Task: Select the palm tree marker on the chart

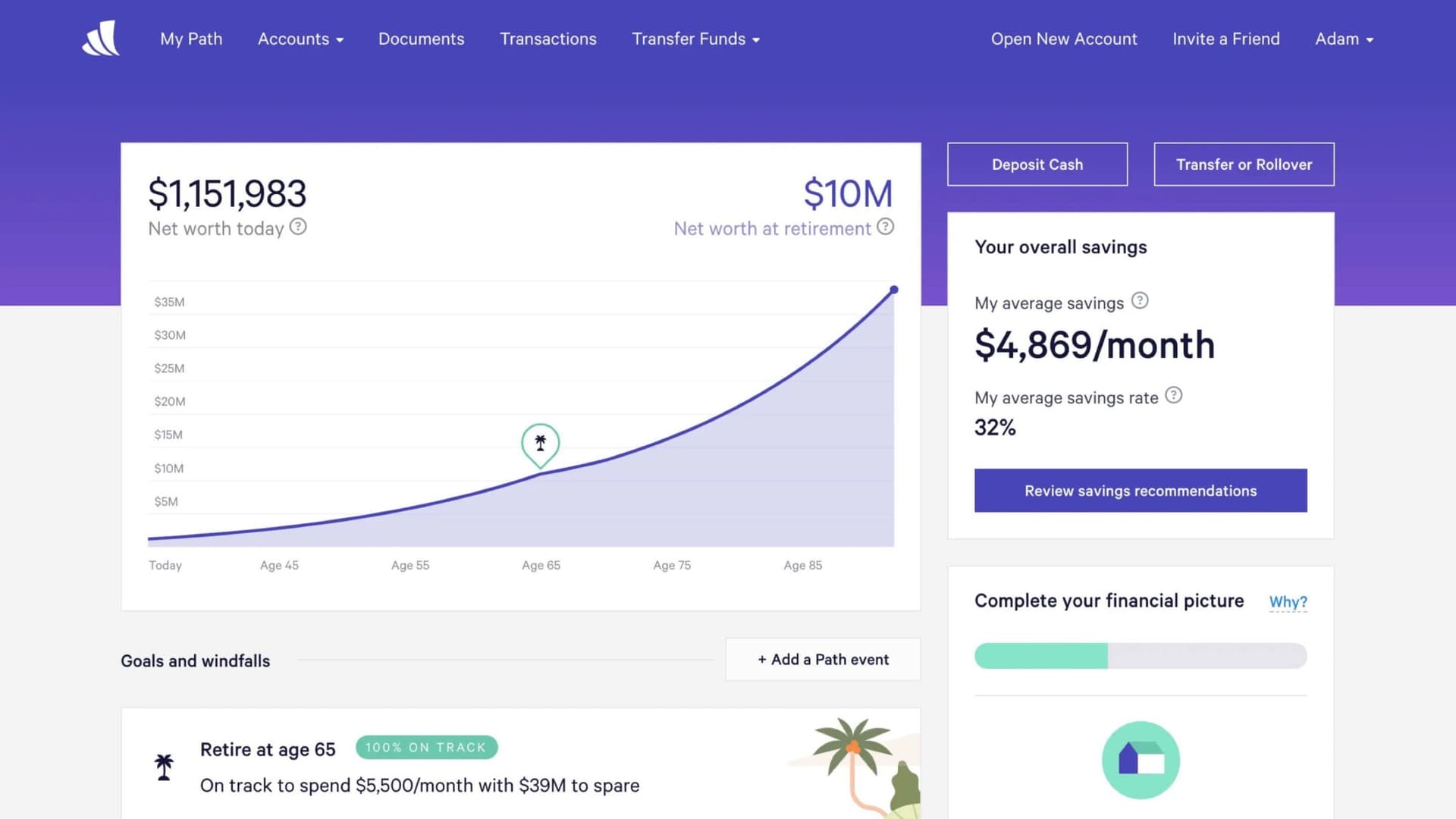Action: click(x=540, y=444)
